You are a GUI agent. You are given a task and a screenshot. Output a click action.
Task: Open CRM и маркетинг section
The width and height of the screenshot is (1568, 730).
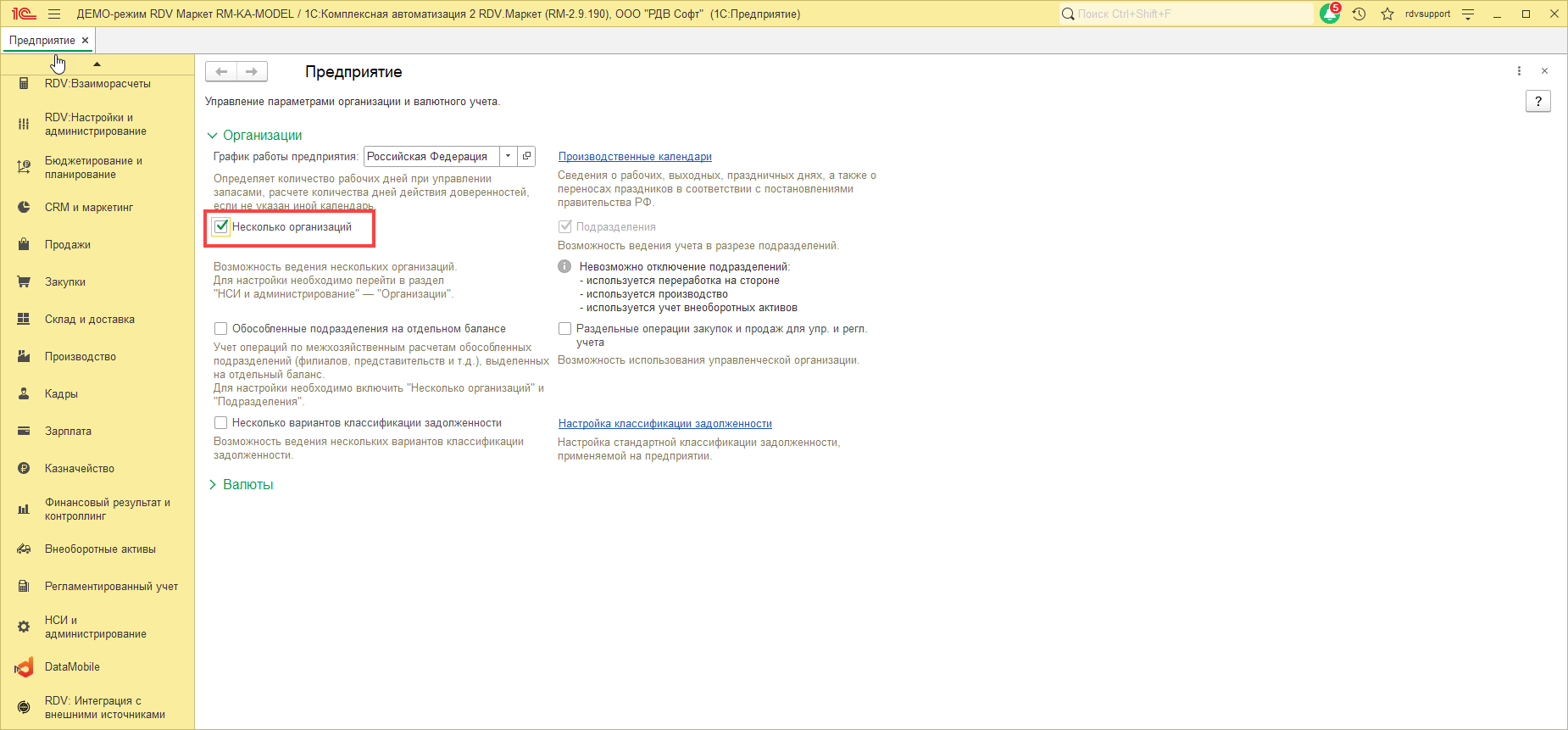[x=89, y=207]
